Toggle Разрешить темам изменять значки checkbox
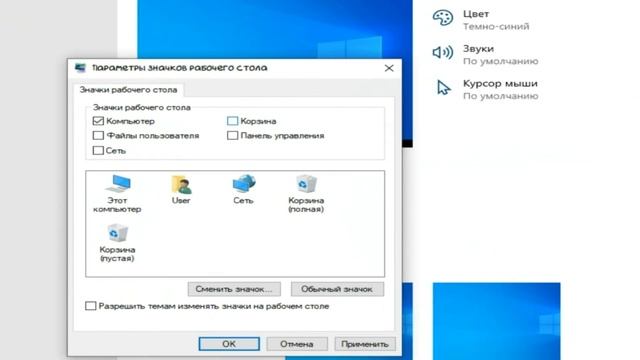The width and height of the screenshot is (640, 360). pos(91,306)
